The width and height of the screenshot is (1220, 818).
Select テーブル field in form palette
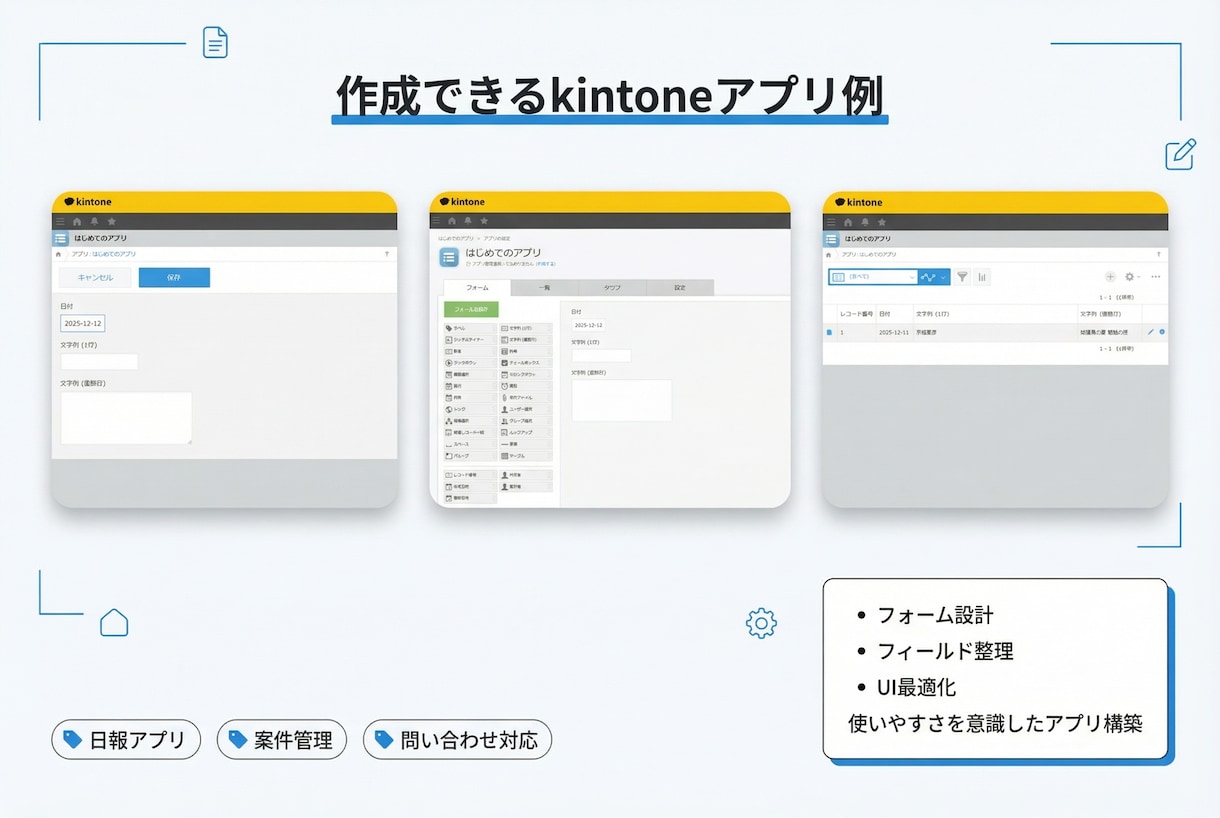coord(526,456)
